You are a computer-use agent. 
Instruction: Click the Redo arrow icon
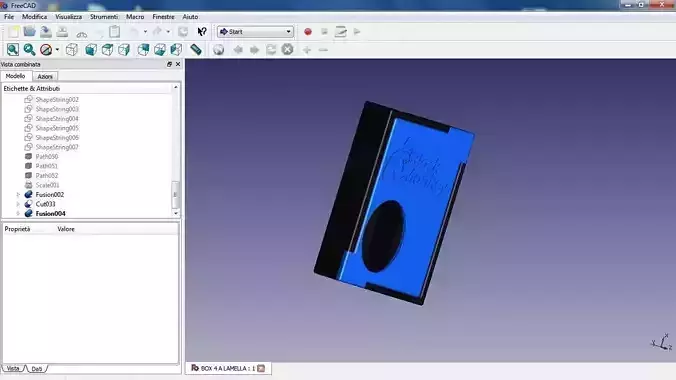click(157, 31)
